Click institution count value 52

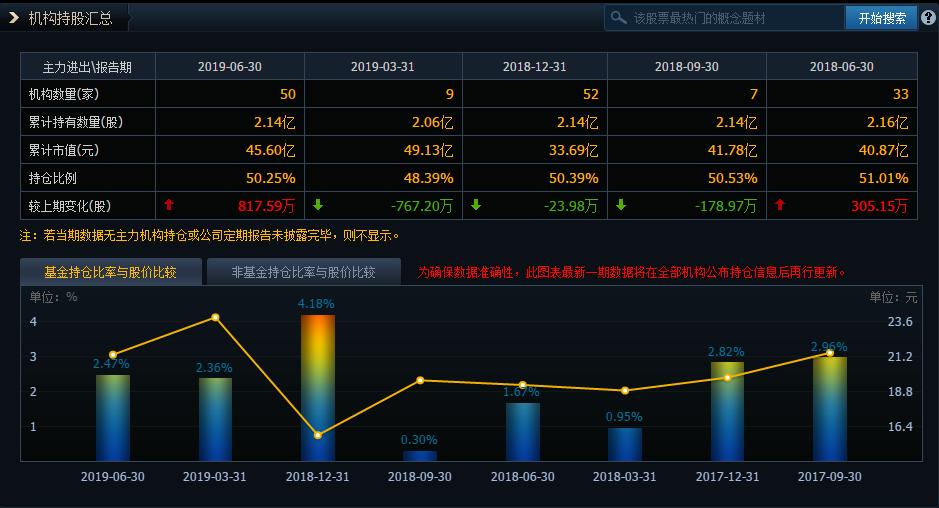(x=590, y=94)
